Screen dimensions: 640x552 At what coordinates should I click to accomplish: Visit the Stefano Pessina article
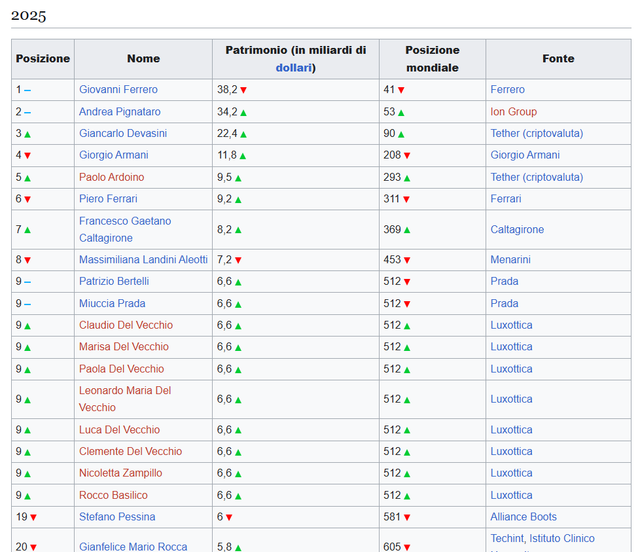[x=117, y=517]
